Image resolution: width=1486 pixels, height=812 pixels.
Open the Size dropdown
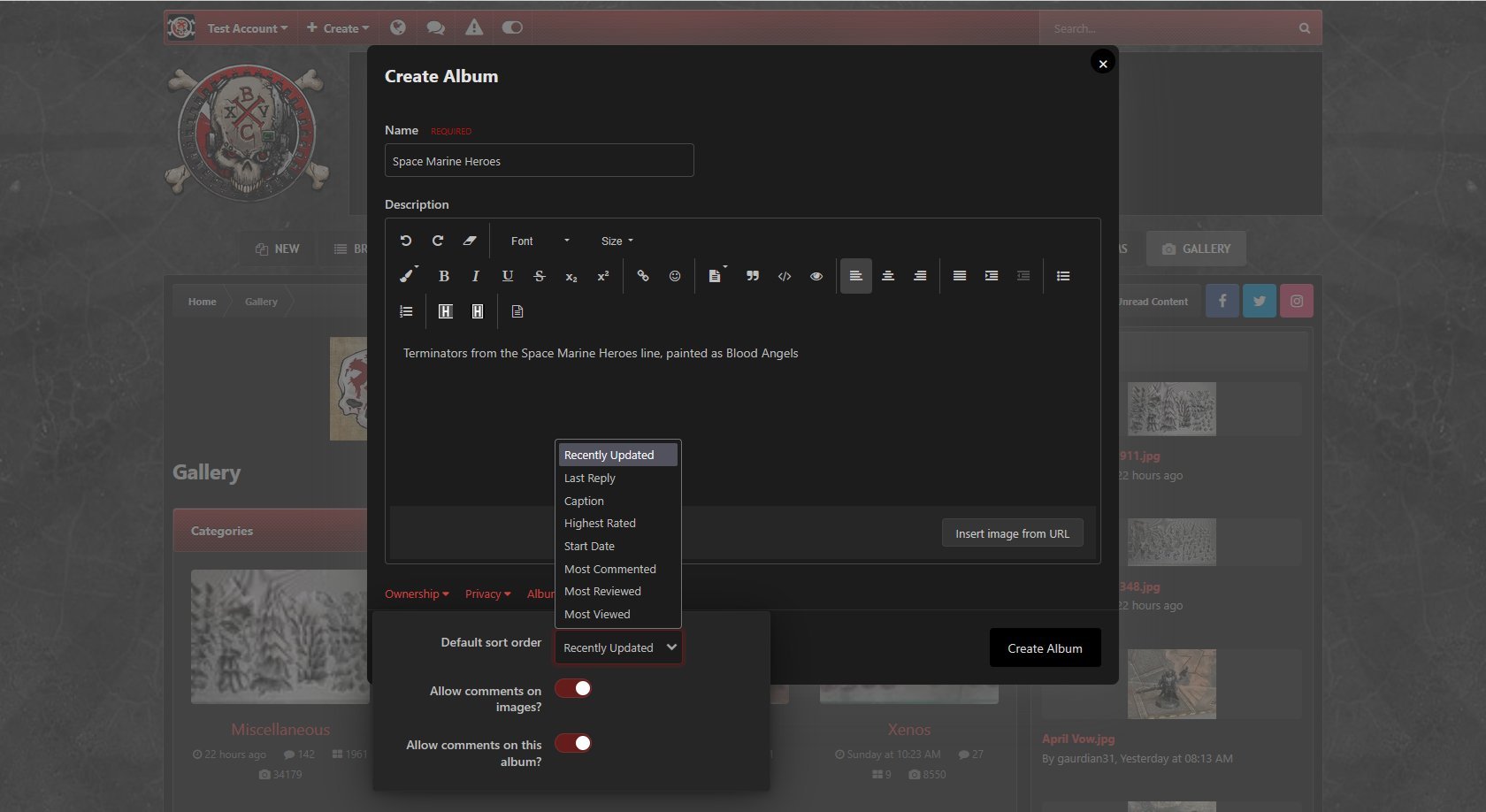click(x=617, y=241)
